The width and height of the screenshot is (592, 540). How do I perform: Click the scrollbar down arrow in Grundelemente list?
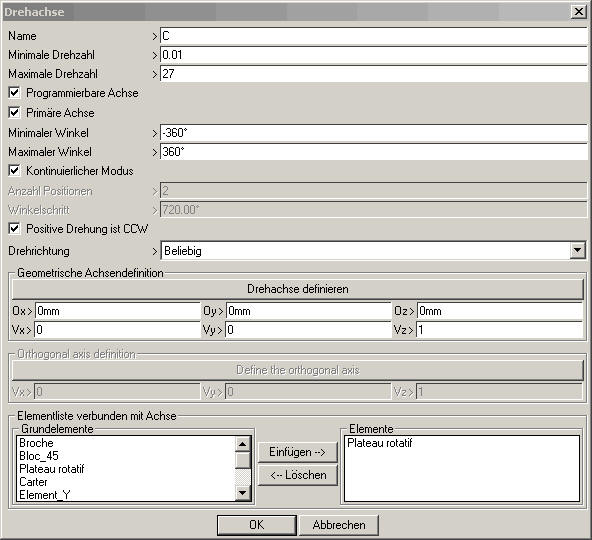click(242, 492)
